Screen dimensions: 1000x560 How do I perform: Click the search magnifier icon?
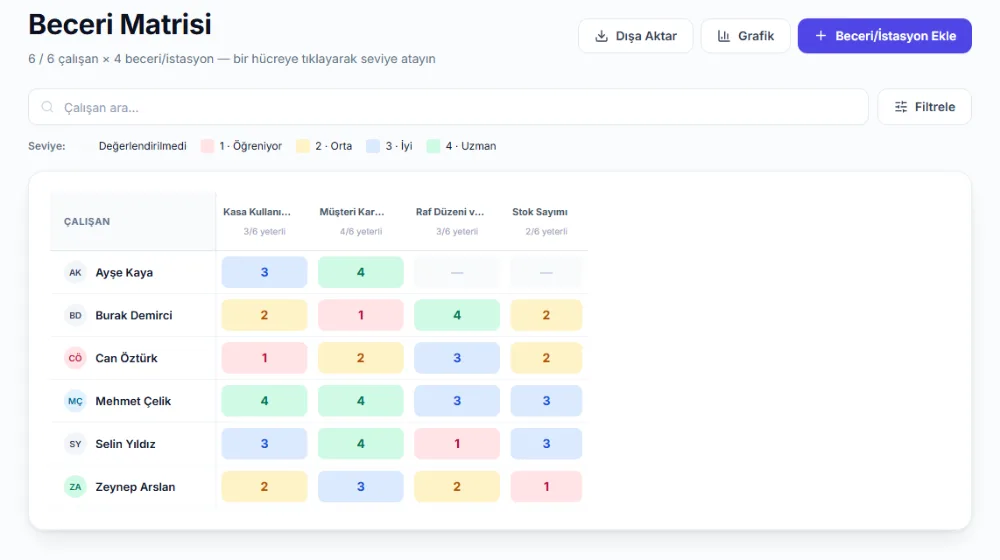click(x=47, y=107)
